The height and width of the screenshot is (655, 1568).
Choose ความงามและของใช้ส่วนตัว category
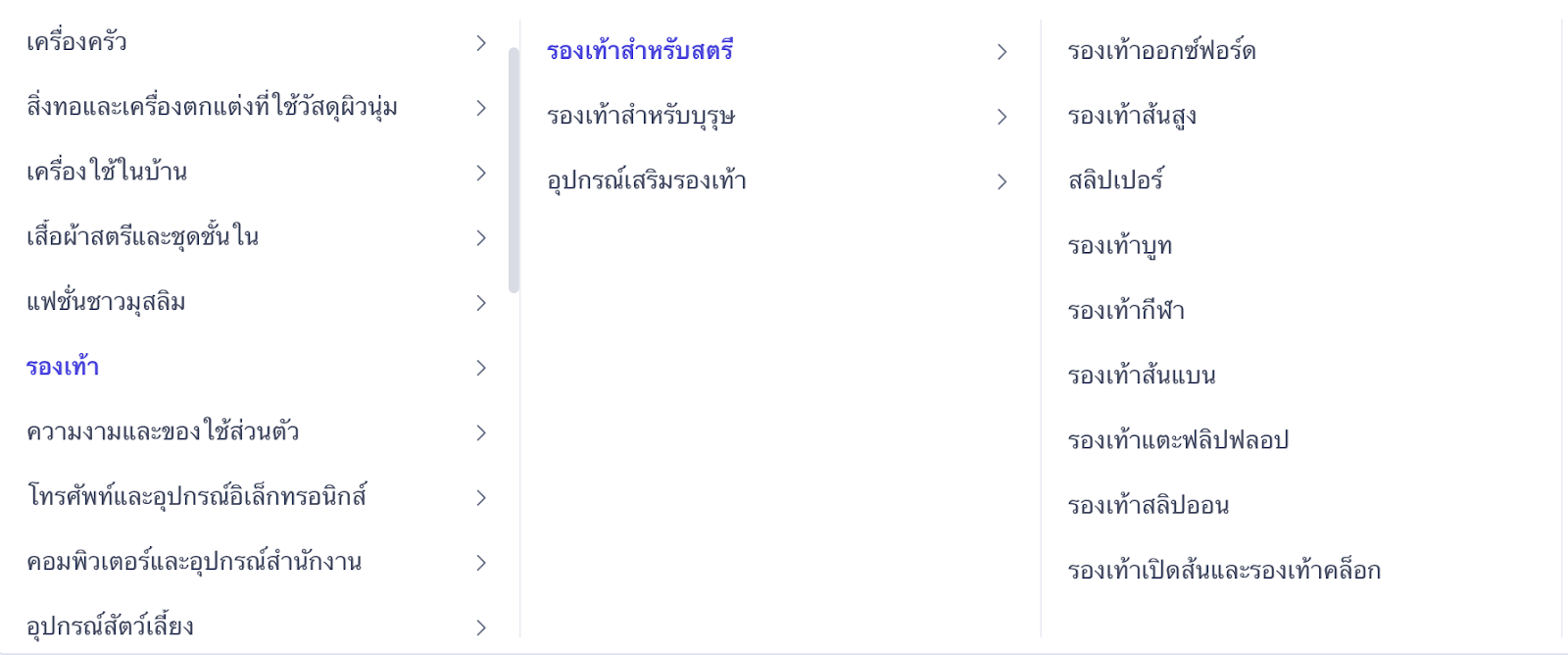[163, 432]
